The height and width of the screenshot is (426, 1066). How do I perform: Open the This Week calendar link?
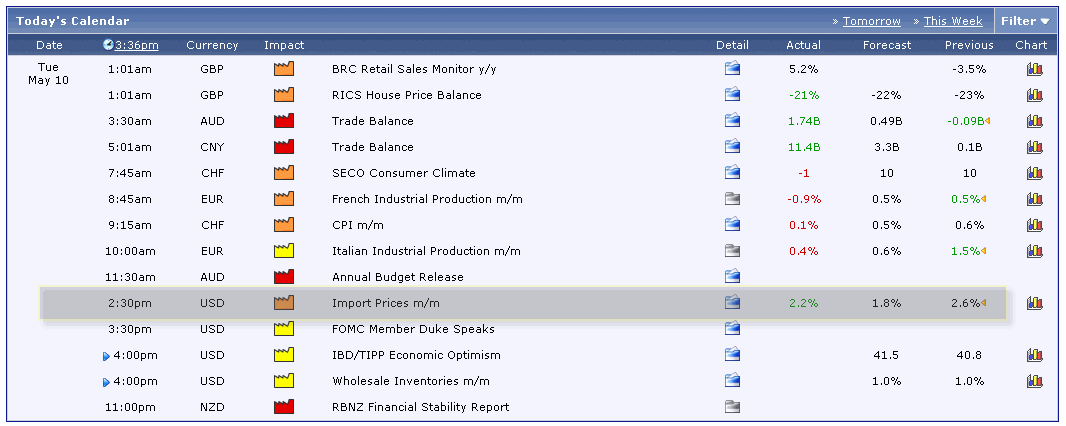[952, 21]
